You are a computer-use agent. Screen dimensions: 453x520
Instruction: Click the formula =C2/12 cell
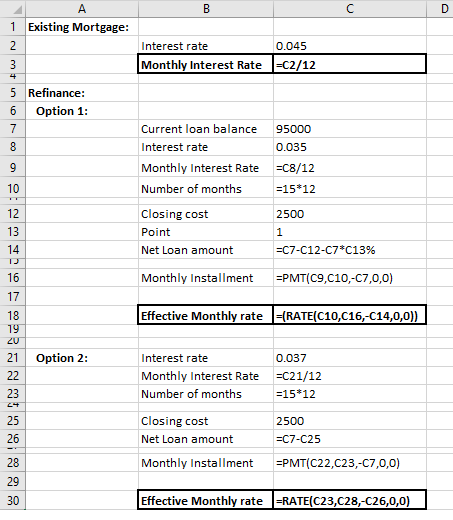click(350, 64)
